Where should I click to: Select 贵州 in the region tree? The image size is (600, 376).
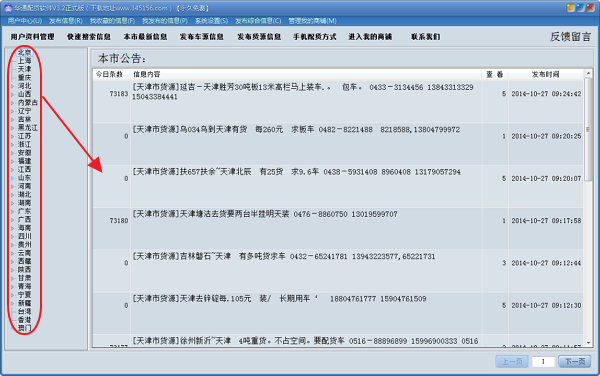click(x=24, y=245)
